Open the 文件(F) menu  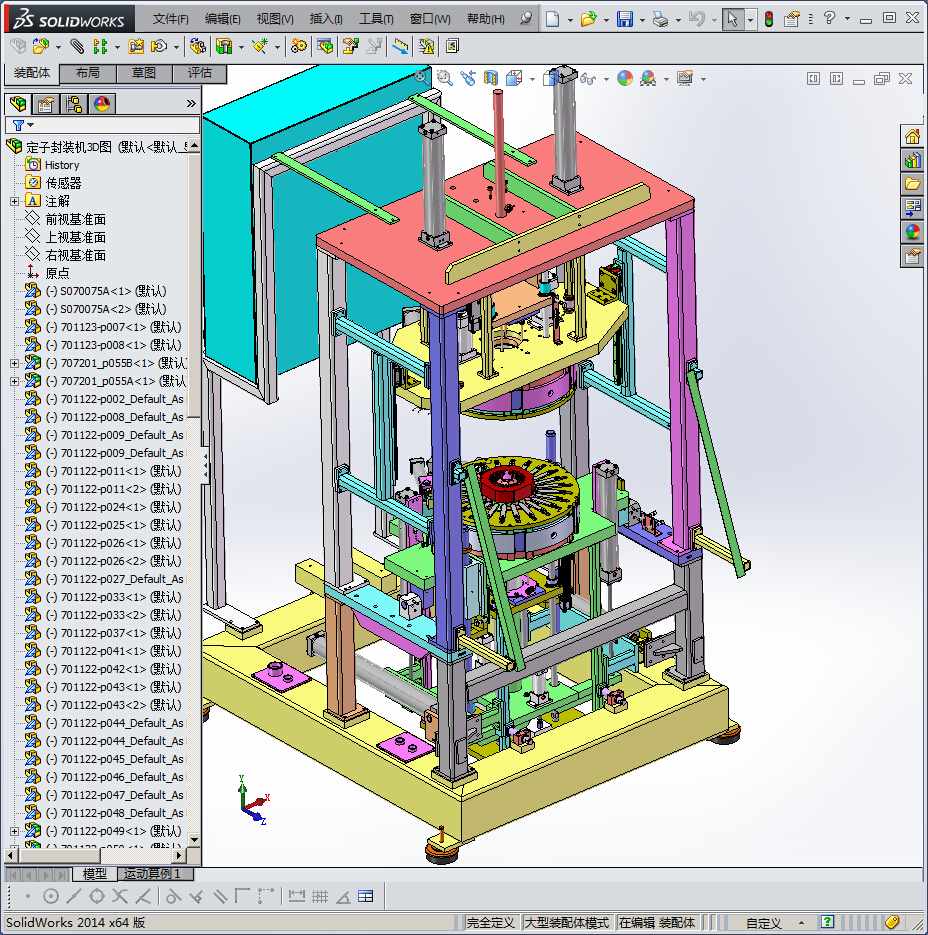click(x=171, y=19)
